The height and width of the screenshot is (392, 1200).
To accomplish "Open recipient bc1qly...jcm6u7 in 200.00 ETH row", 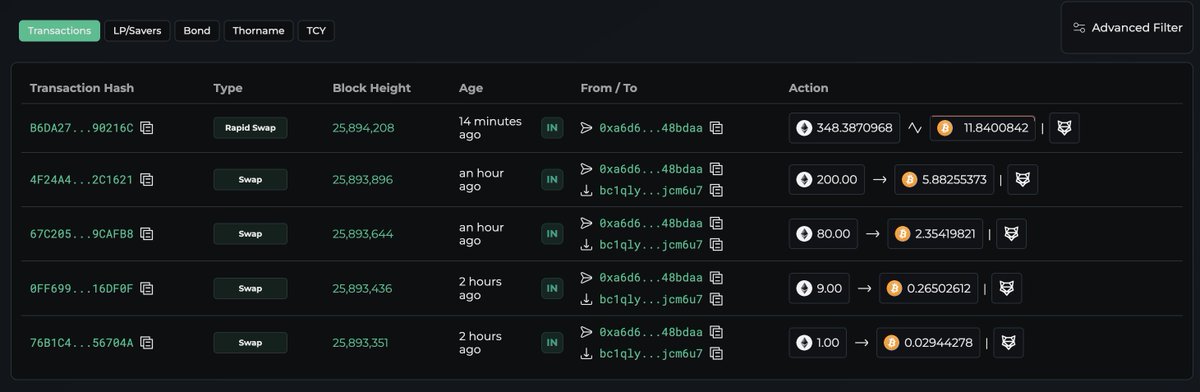I will click(651, 190).
